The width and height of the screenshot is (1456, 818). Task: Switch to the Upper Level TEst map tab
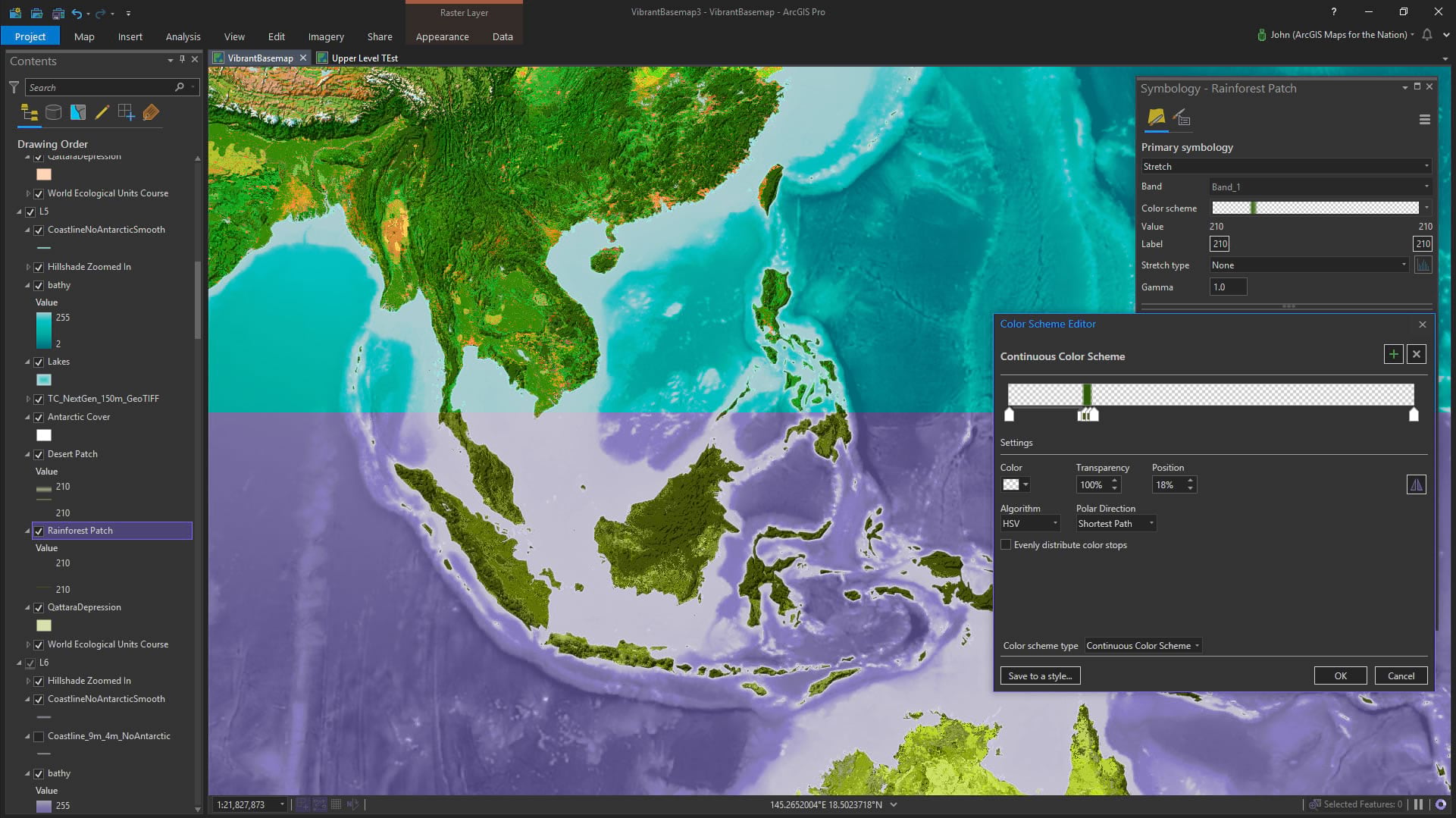[x=364, y=58]
